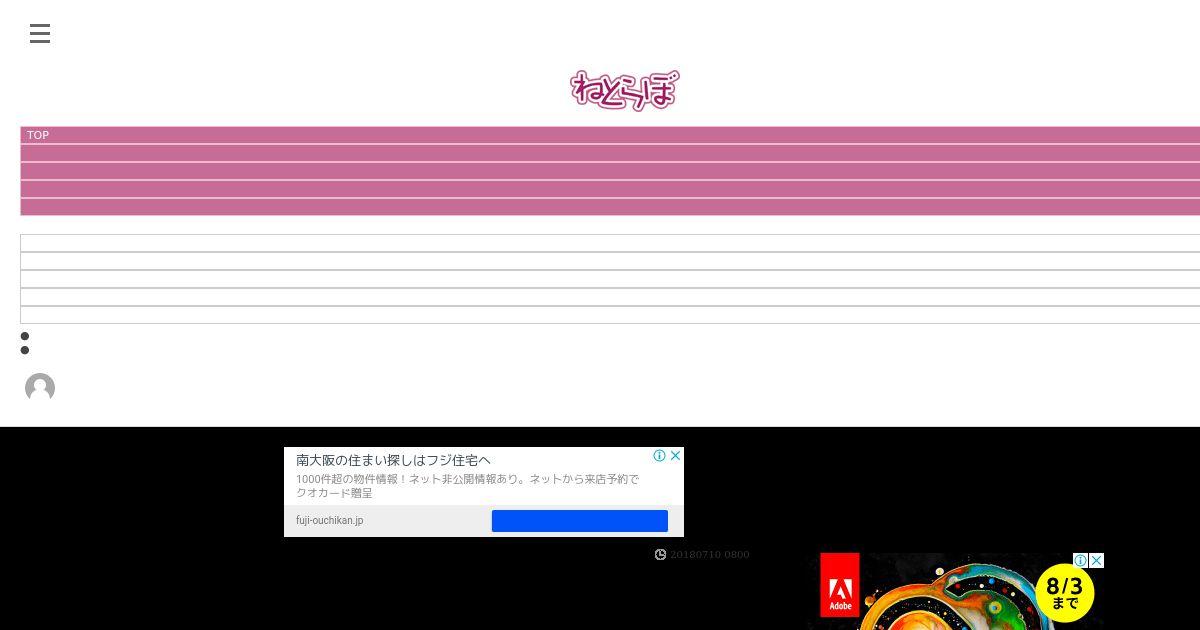Click the blue button in the Fuji ad
Viewport: 1200px width, 630px height.
[x=580, y=521]
